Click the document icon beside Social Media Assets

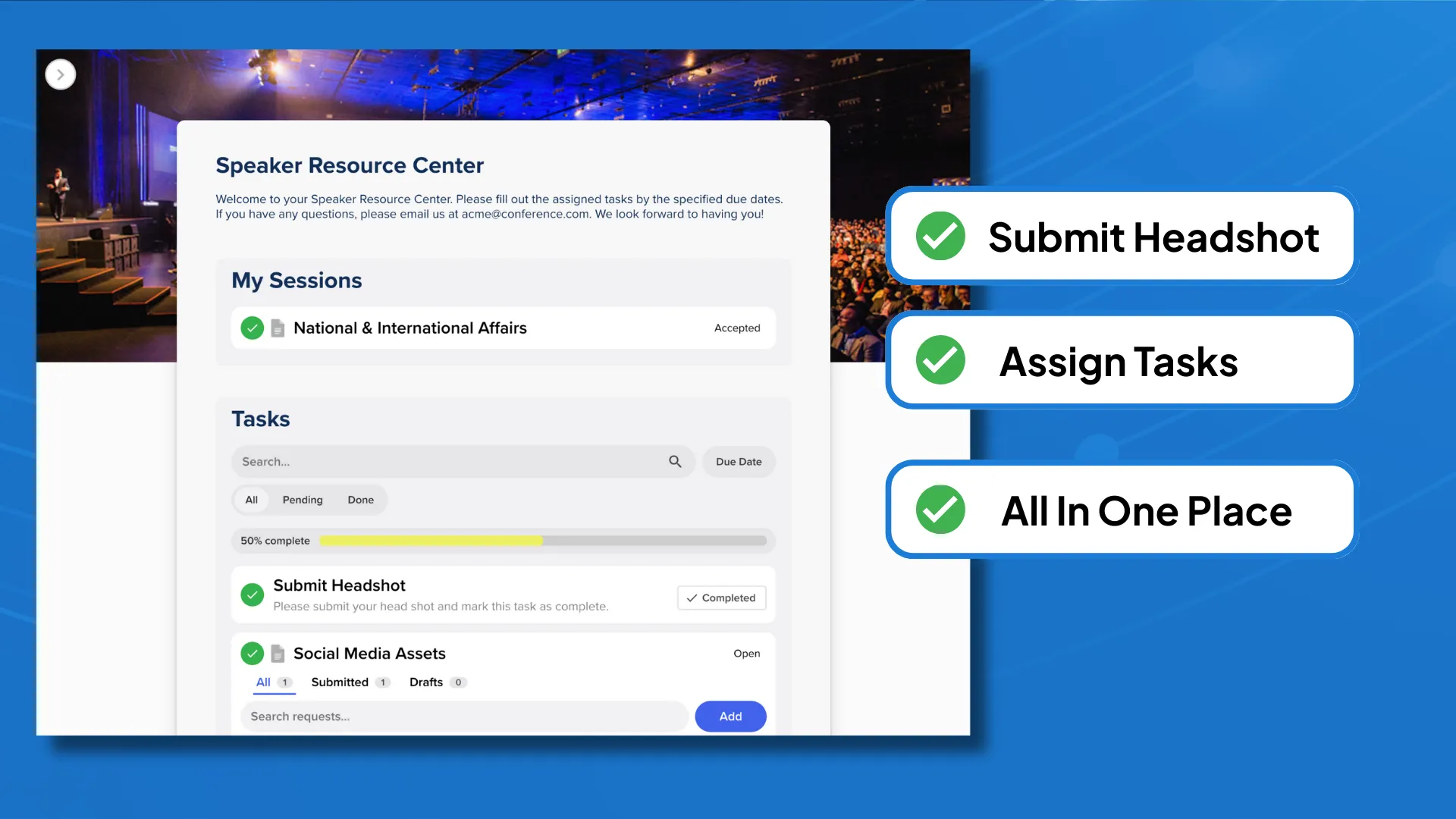click(x=278, y=653)
